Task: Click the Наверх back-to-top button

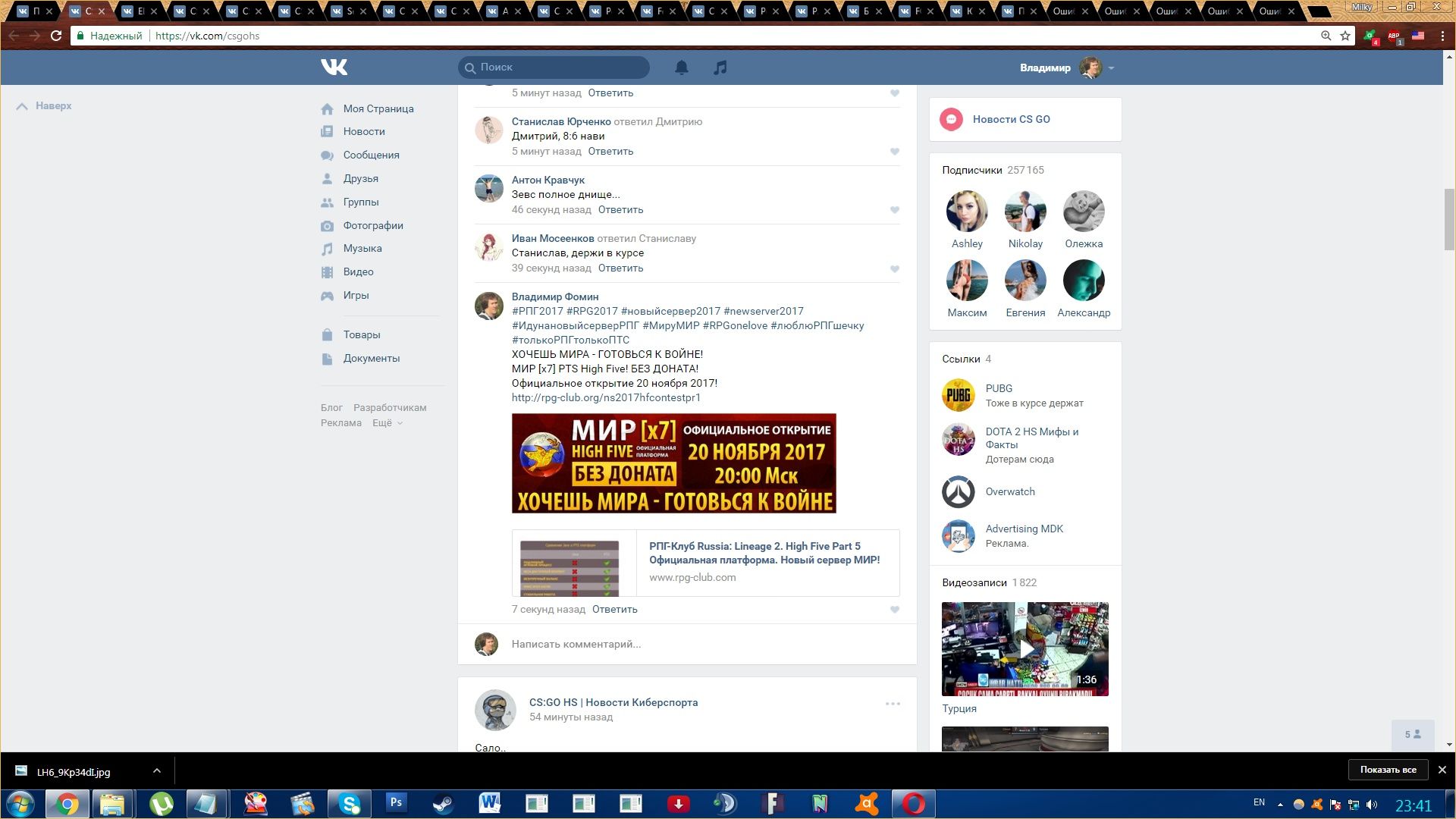Action: click(x=44, y=105)
